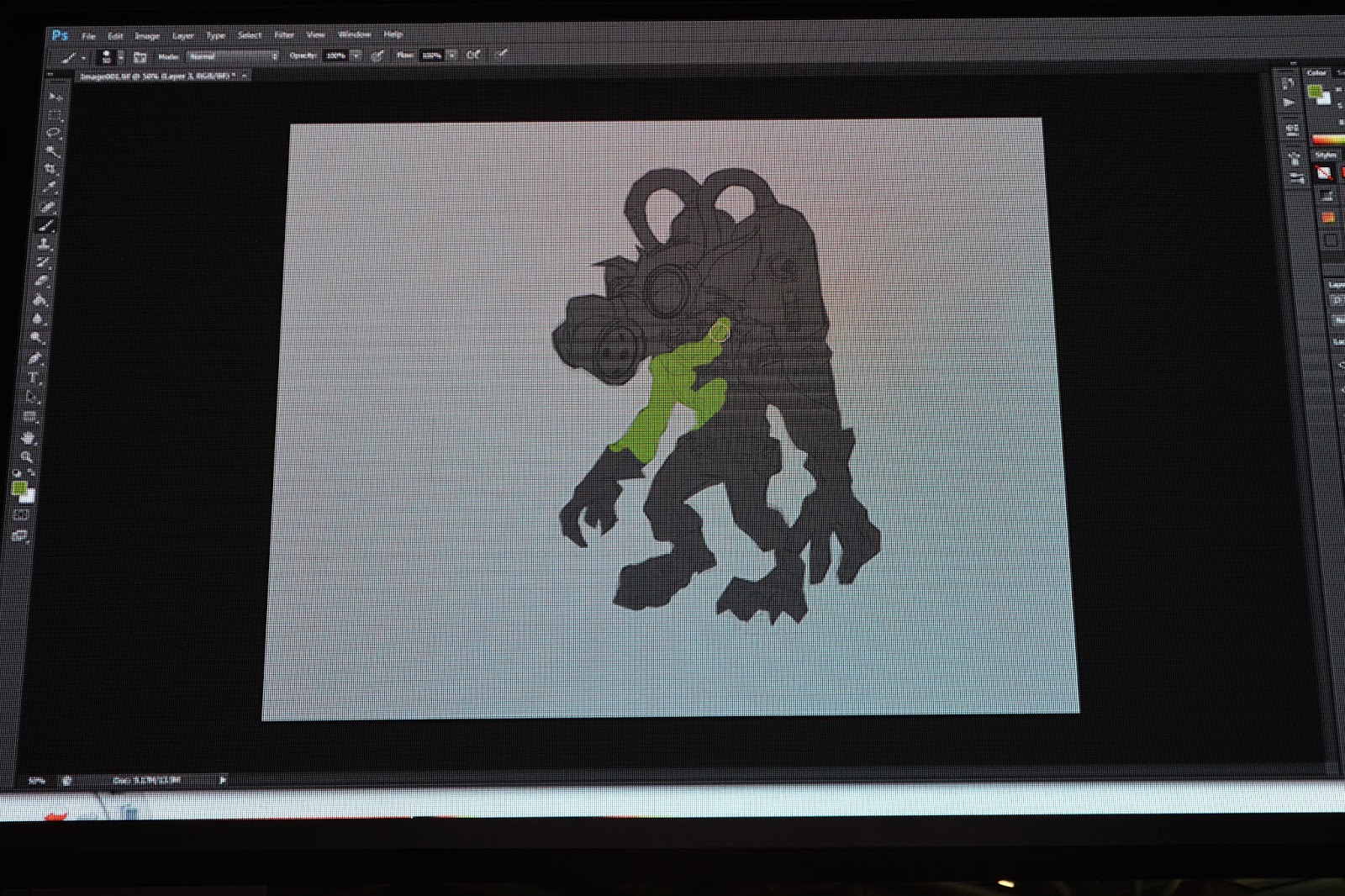Toggle the Brush panel button in options bar
This screenshot has height=896, width=1345.
[x=140, y=57]
